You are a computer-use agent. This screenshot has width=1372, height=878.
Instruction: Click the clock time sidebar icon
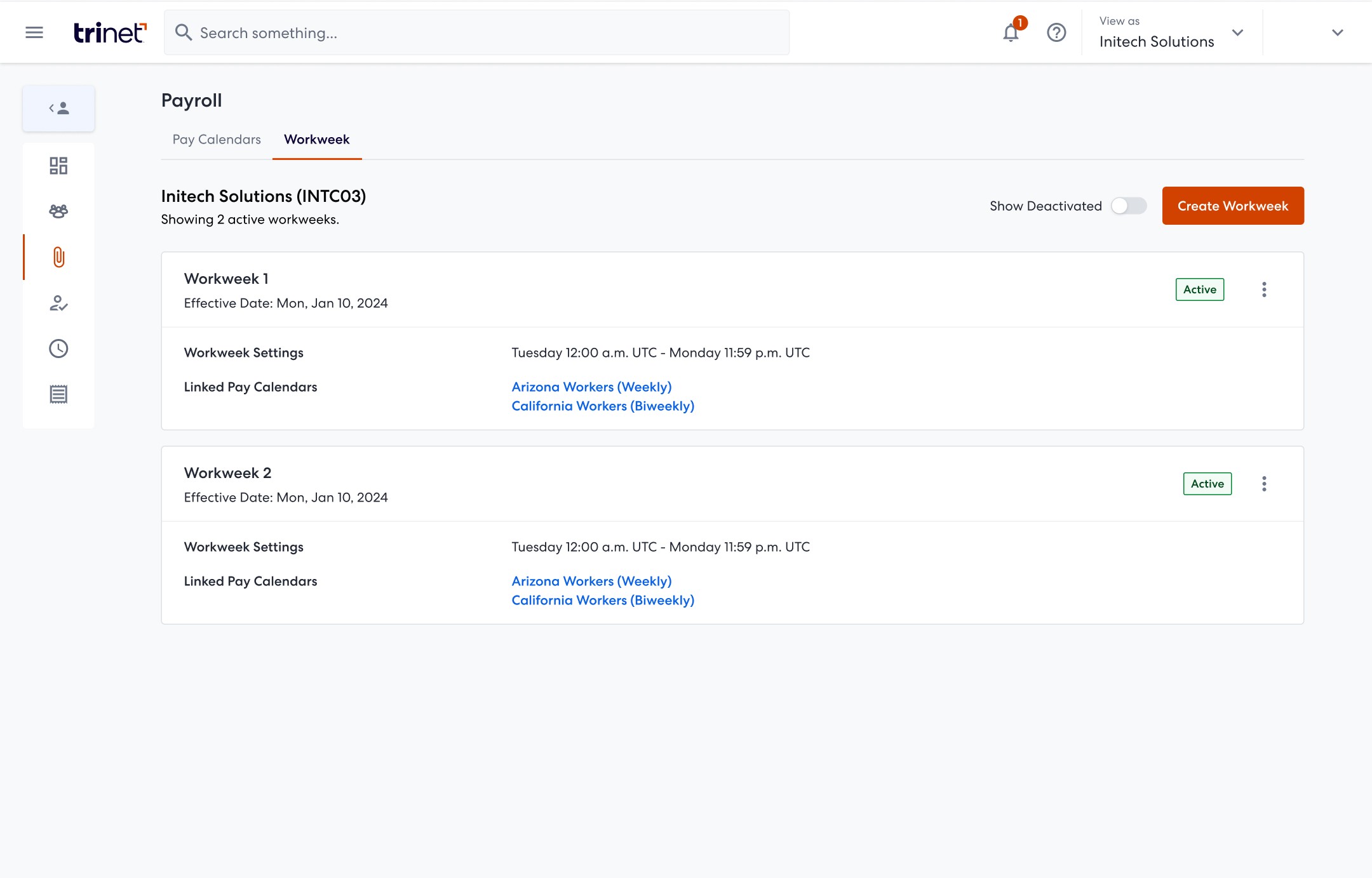(58, 349)
